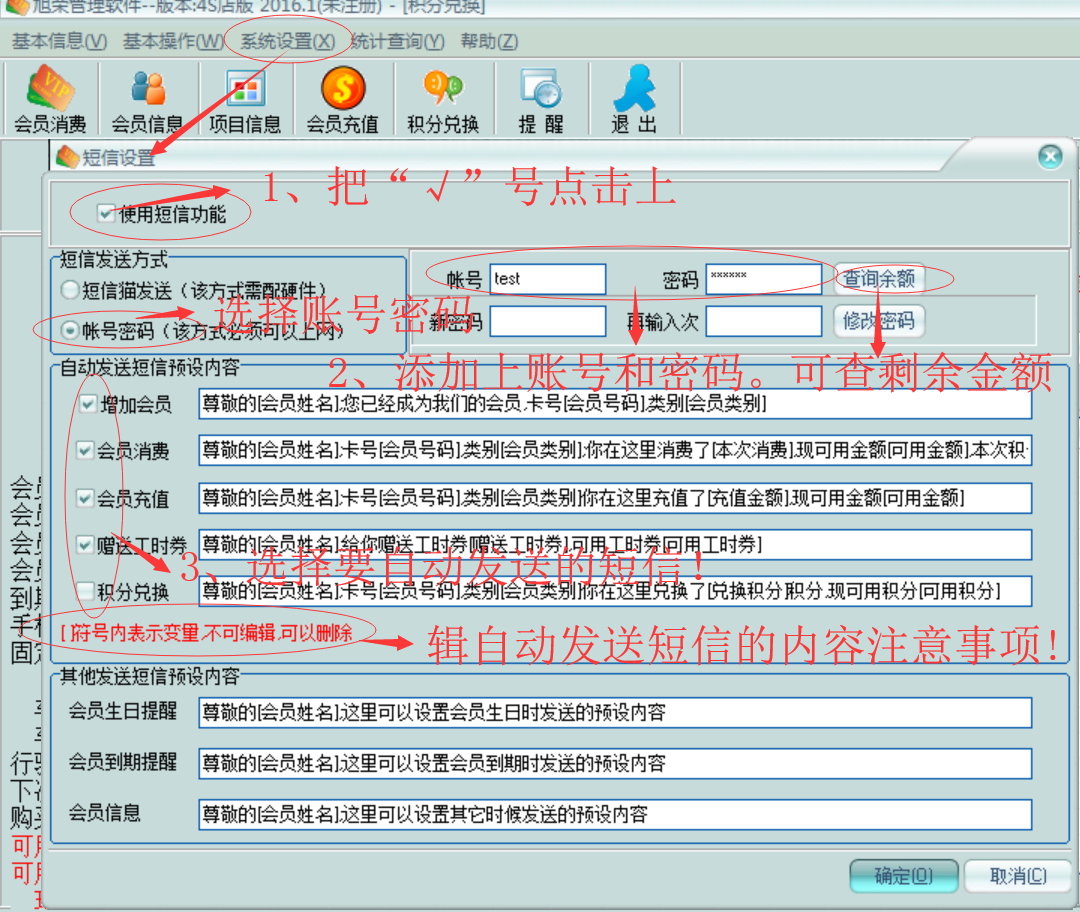The height and width of the screenshot is (912, 1080).
Task: Click red note 符号内表示变量 text
Action: [206, 632]
